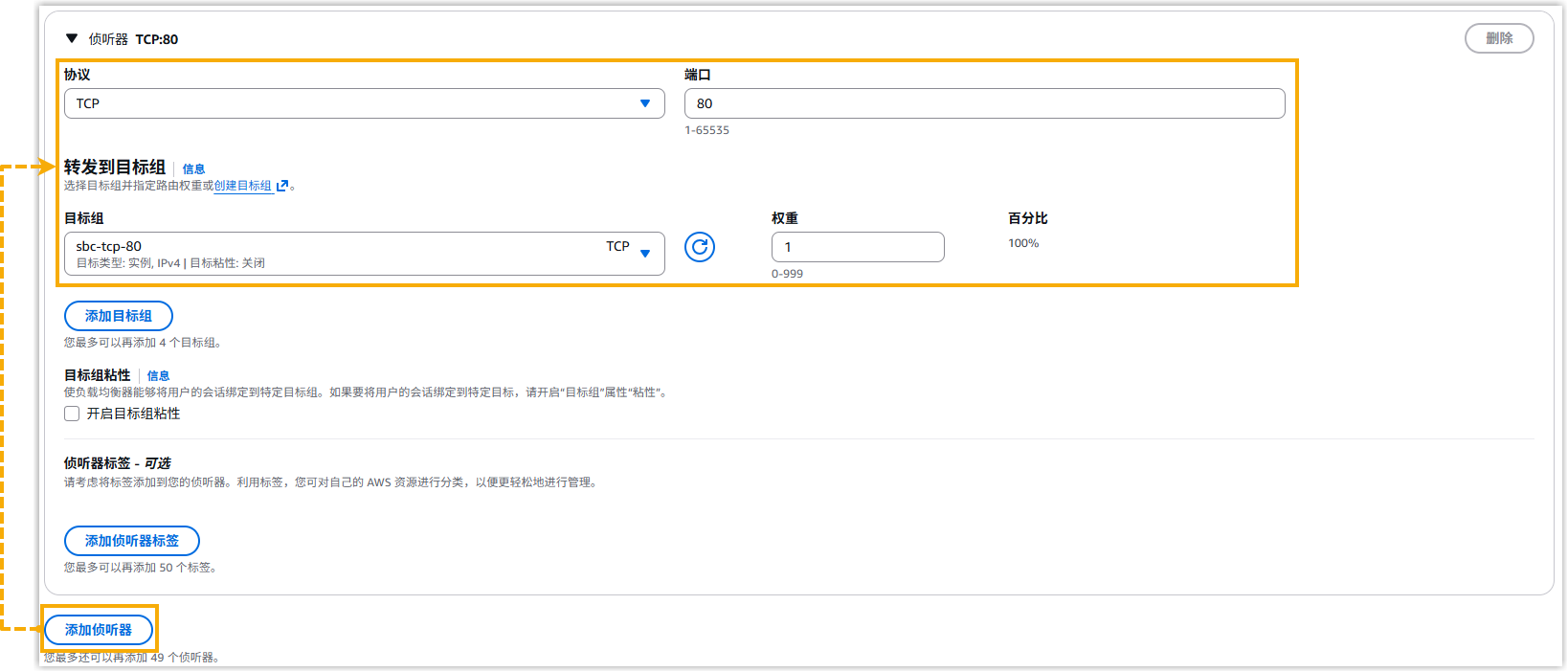Open the sbc-tcp-80 目标组 dropdown

coord(364,254)
